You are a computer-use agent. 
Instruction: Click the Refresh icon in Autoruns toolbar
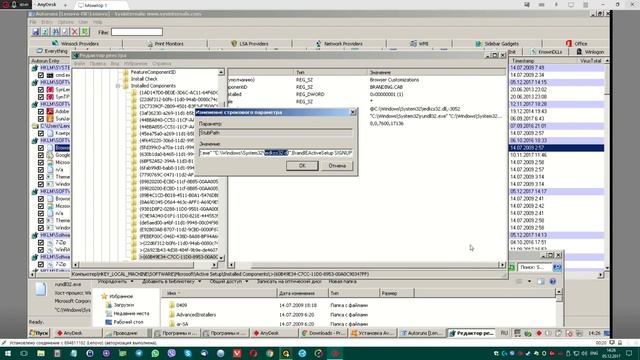pos(45,32)
